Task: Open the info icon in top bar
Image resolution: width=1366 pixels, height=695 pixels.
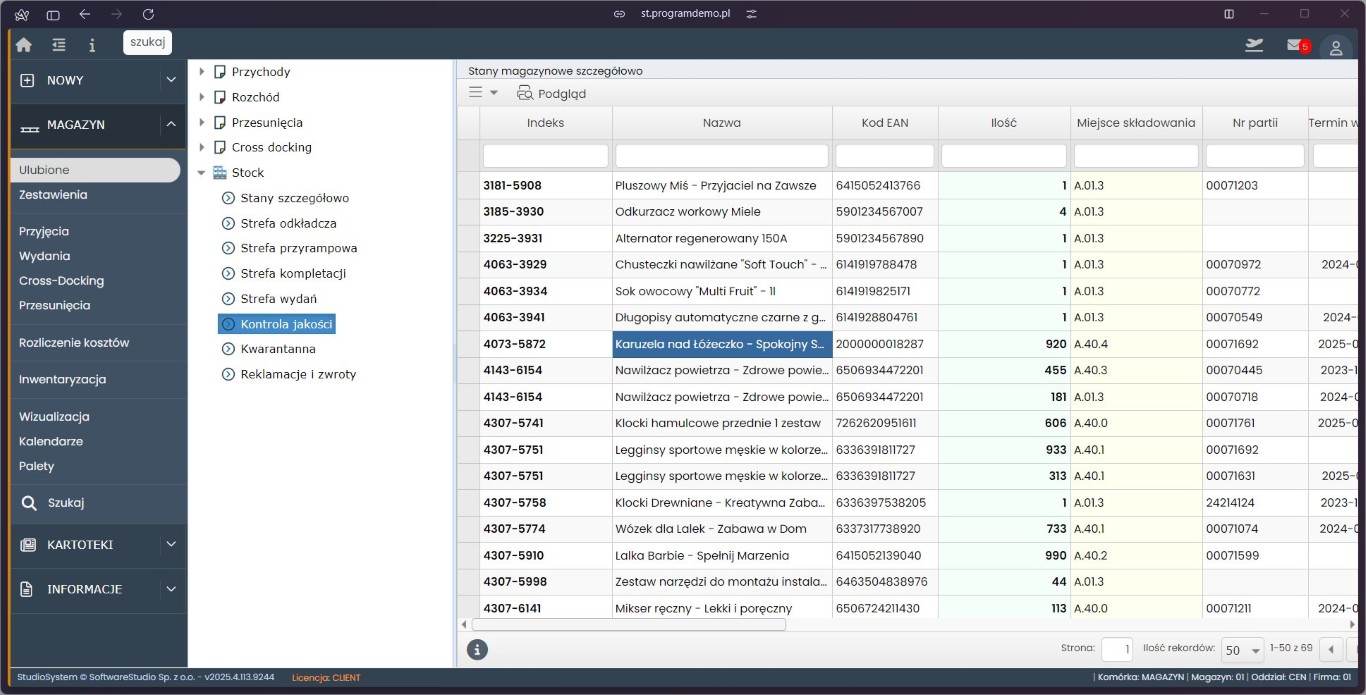Action: pos(92,44)
